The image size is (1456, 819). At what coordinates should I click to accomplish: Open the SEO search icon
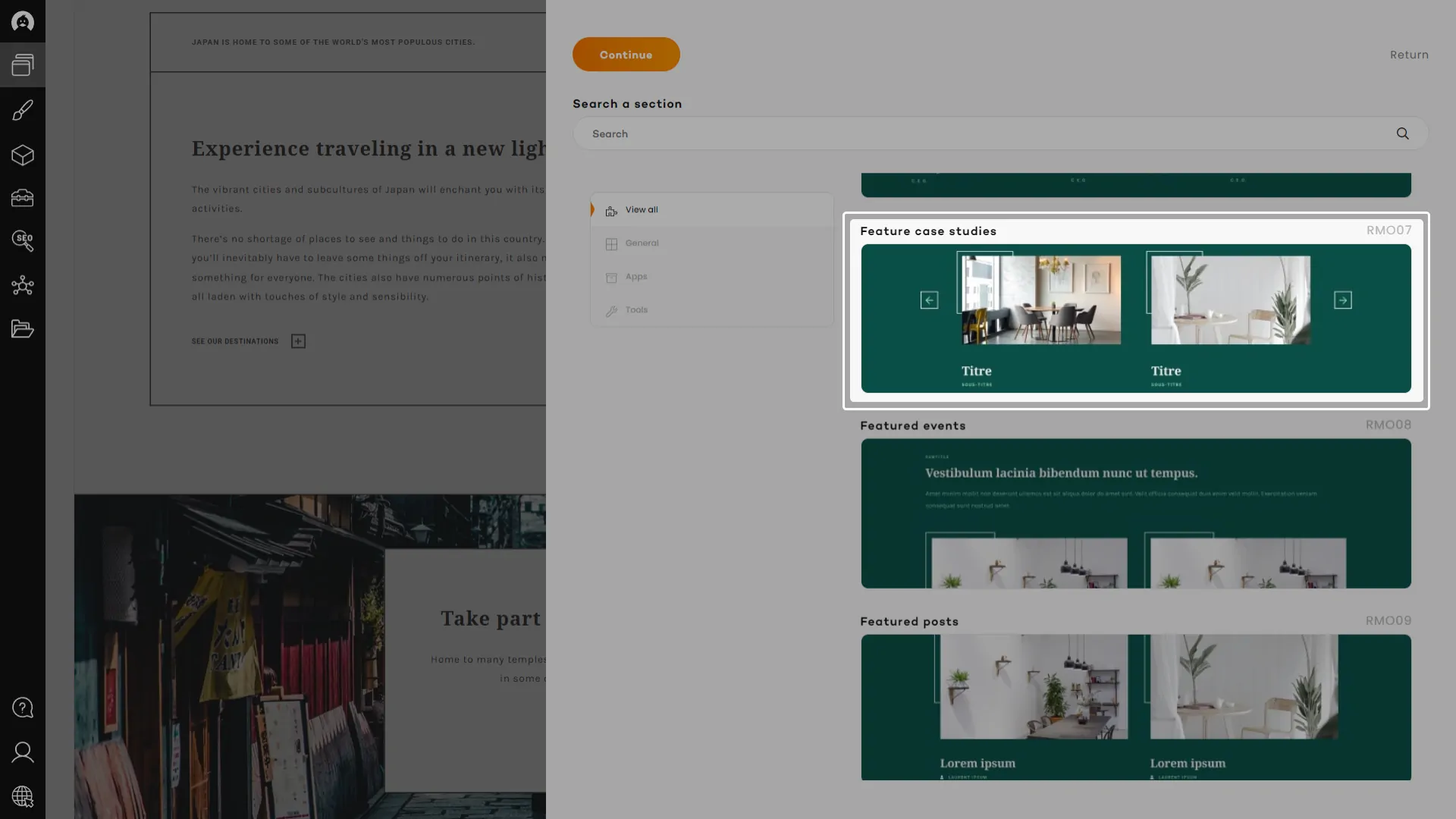click(23, 241)
